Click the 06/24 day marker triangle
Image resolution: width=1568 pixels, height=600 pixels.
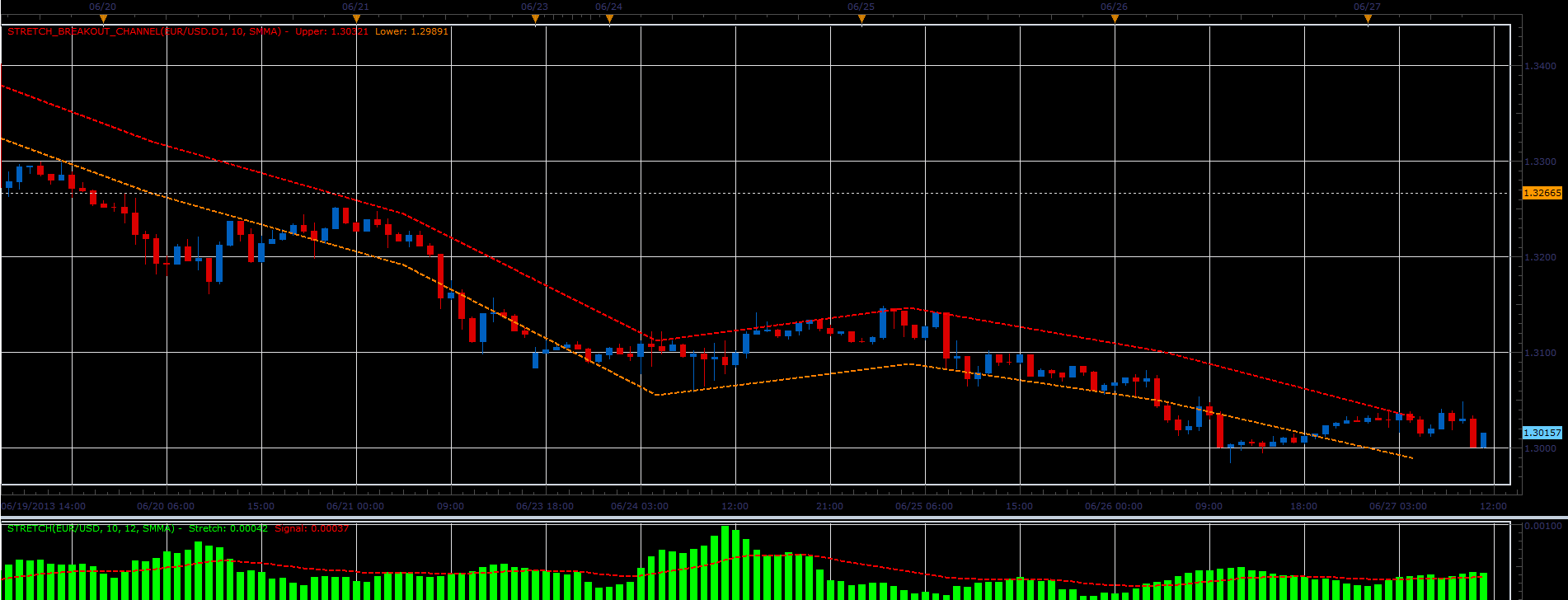[x=609, y=18]
